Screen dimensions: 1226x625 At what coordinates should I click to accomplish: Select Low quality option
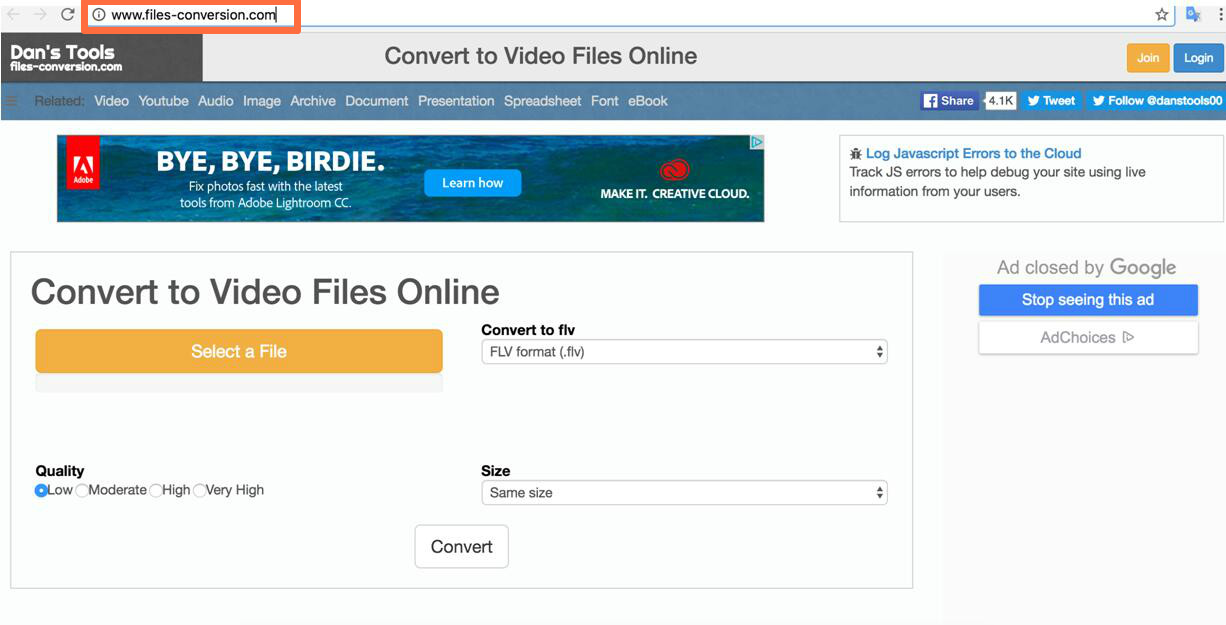coord(41,491)
